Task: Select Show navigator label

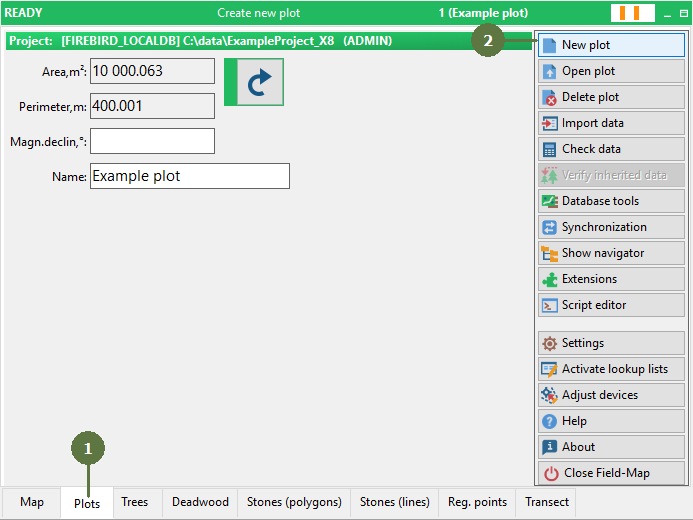Action: (x=603, y=253)
